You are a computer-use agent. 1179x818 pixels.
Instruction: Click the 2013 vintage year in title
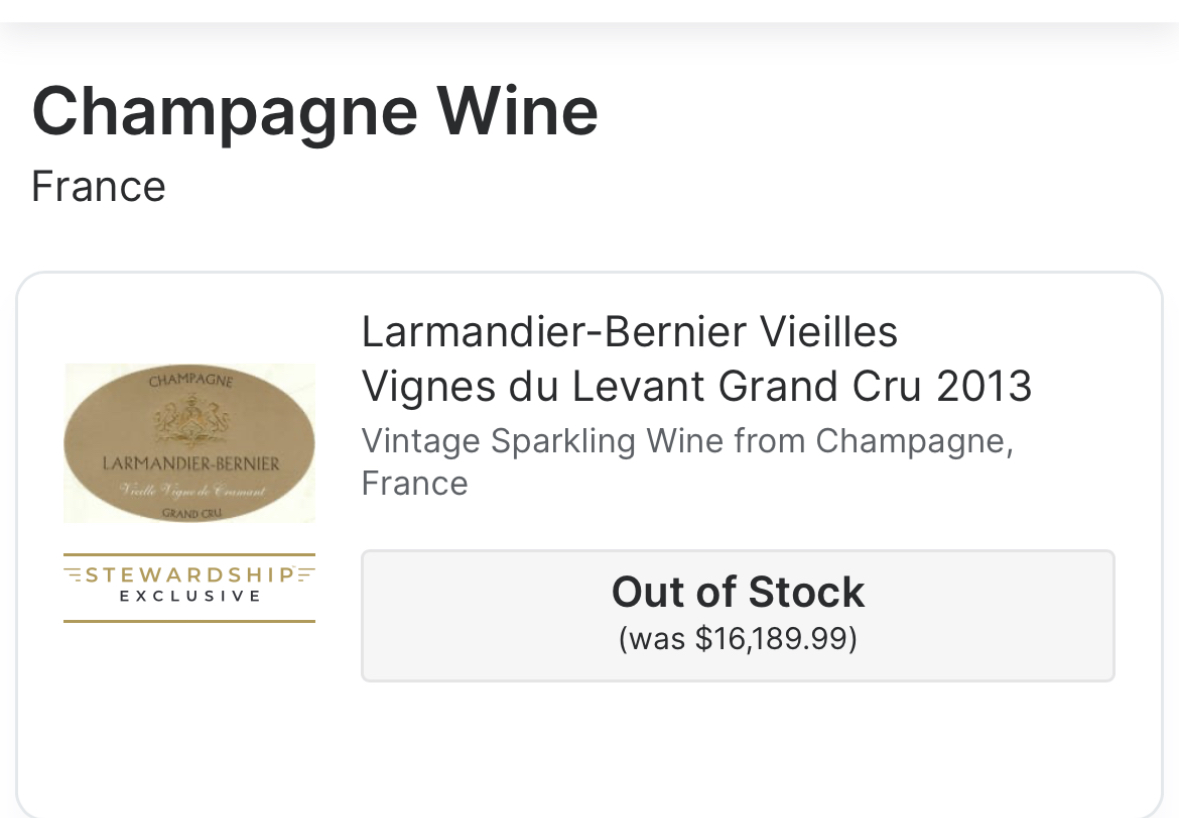click(984, 386)
